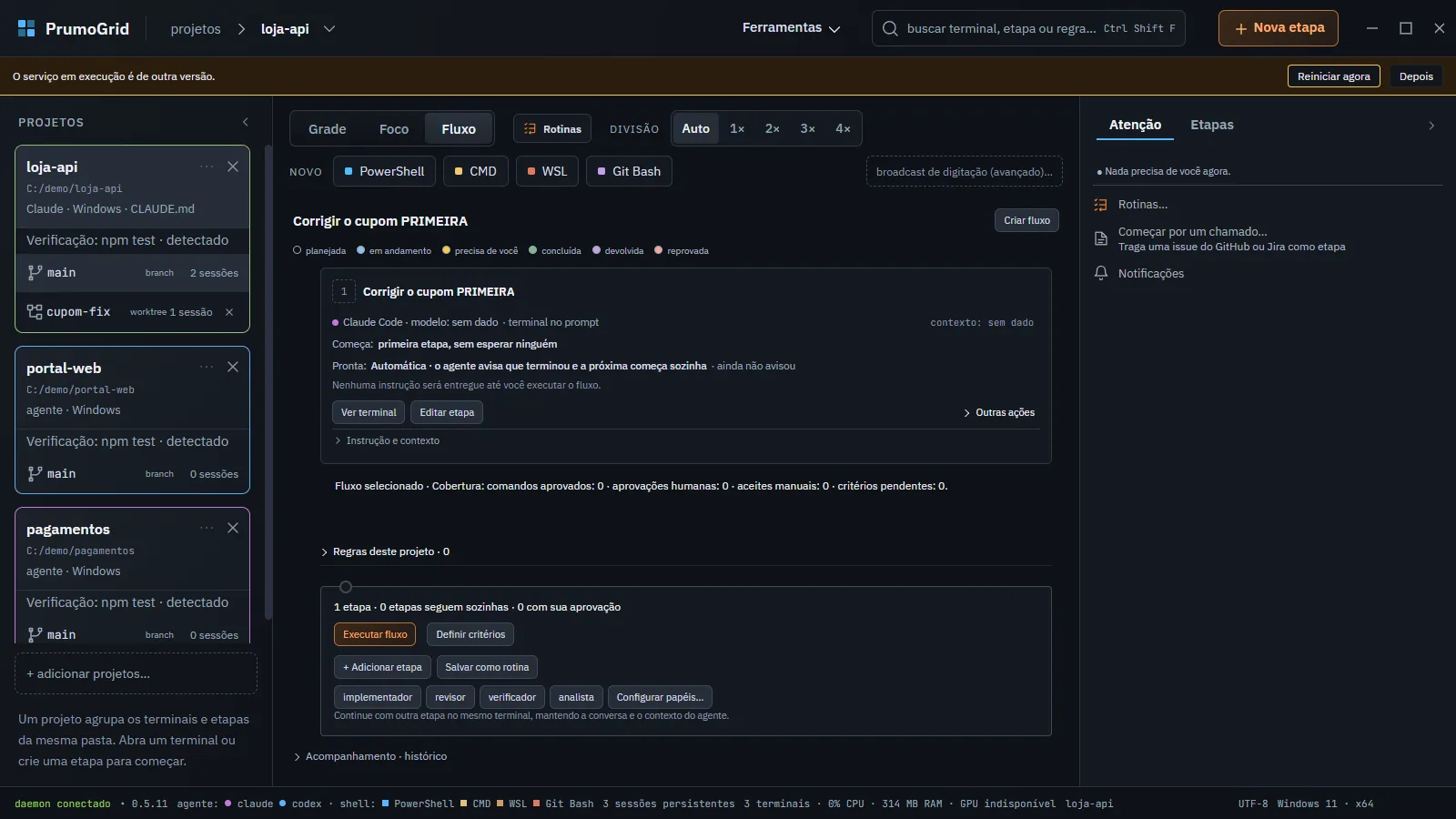Click the search terminal input field
Image resolution: width=1456 pixels, height=819 pixels.
(x=1028, y=28)
